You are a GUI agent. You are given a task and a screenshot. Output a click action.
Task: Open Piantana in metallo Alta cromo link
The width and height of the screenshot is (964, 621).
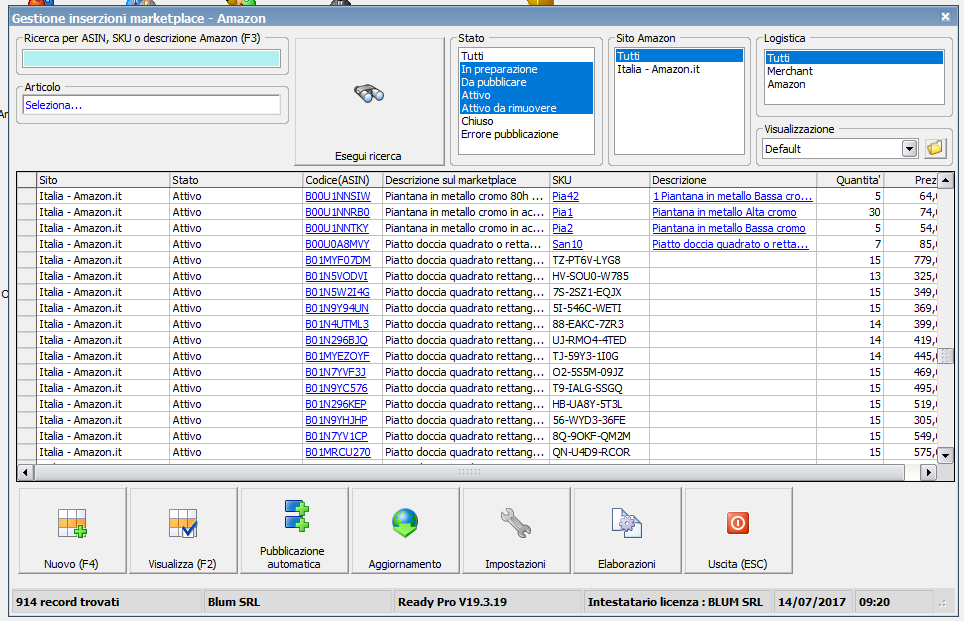pos(724,212)
